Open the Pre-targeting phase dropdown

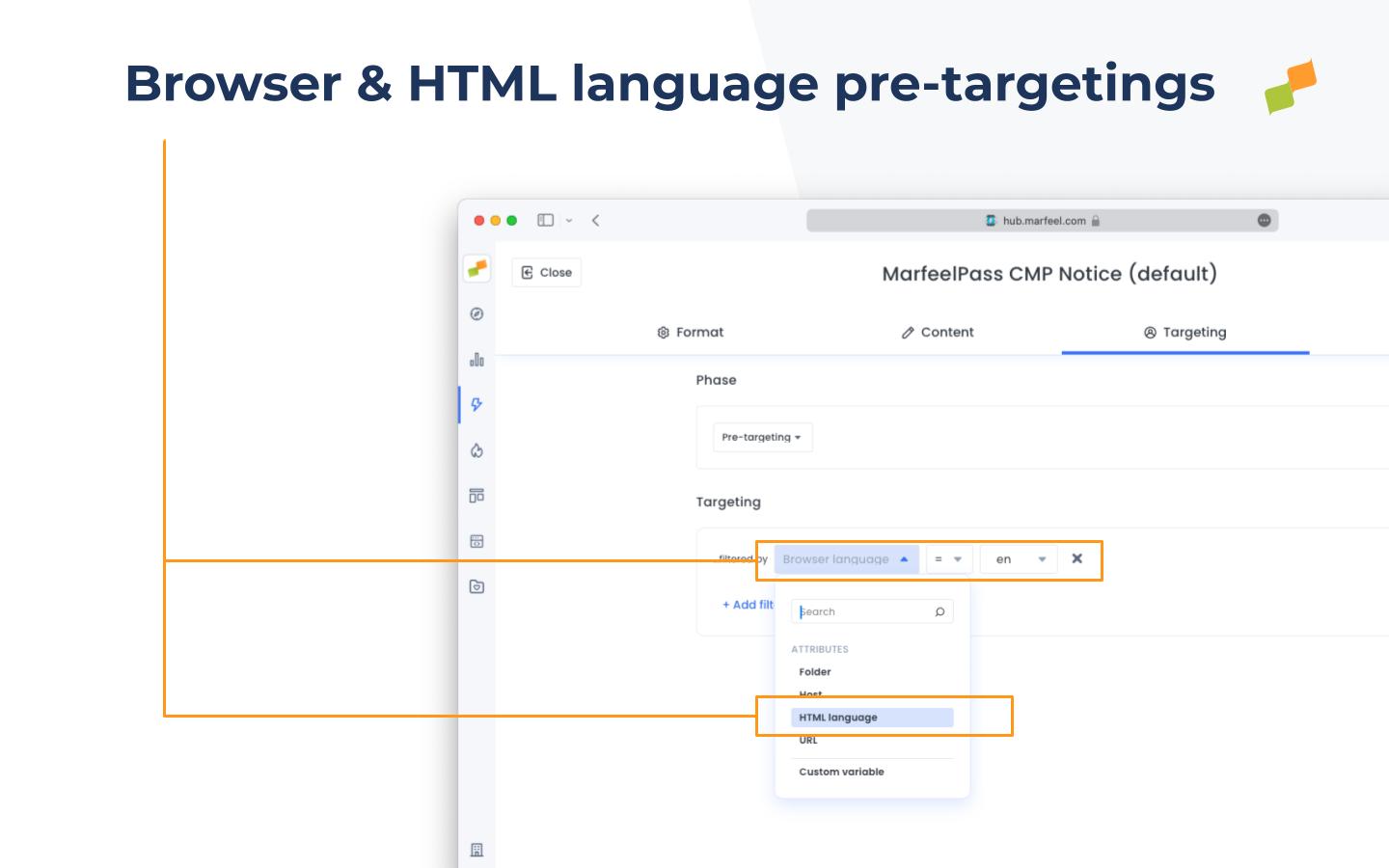click(762, 437)
